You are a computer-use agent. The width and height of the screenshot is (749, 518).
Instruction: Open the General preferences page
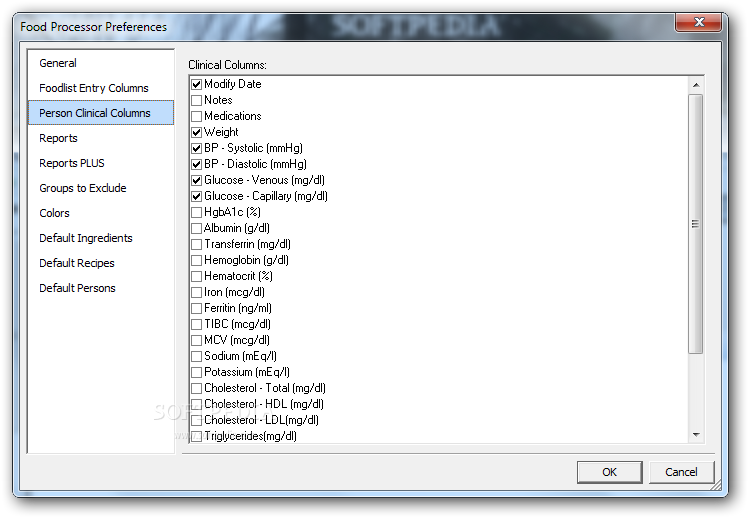coord(101,63)
